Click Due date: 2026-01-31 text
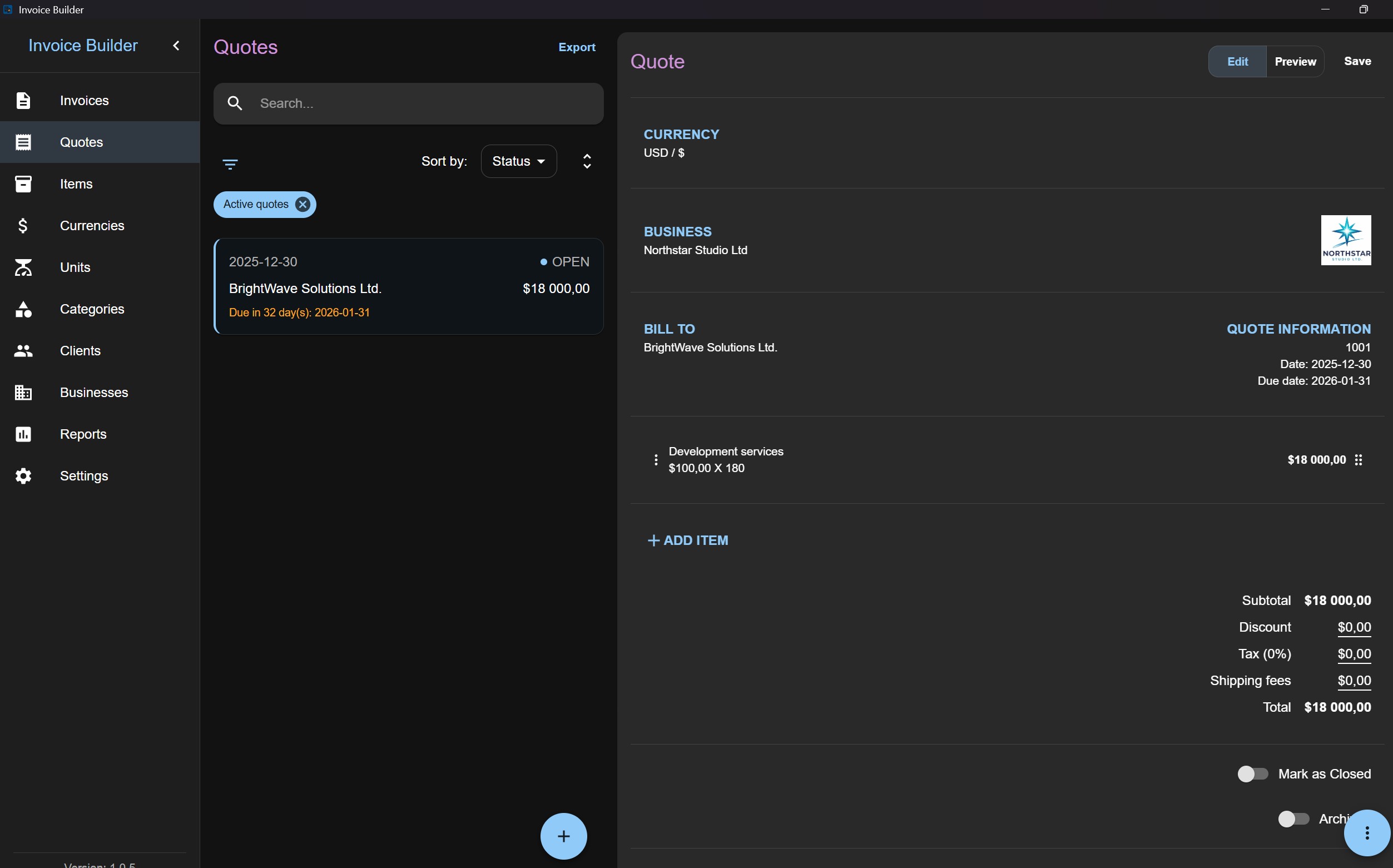Screen dimensions: 1393x868 coord(1314,381)
